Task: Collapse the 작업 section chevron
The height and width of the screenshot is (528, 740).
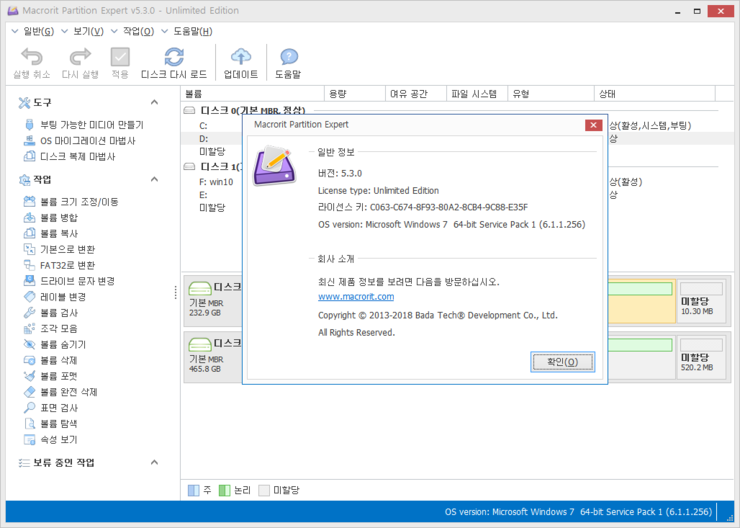Action: click(154, 179)
